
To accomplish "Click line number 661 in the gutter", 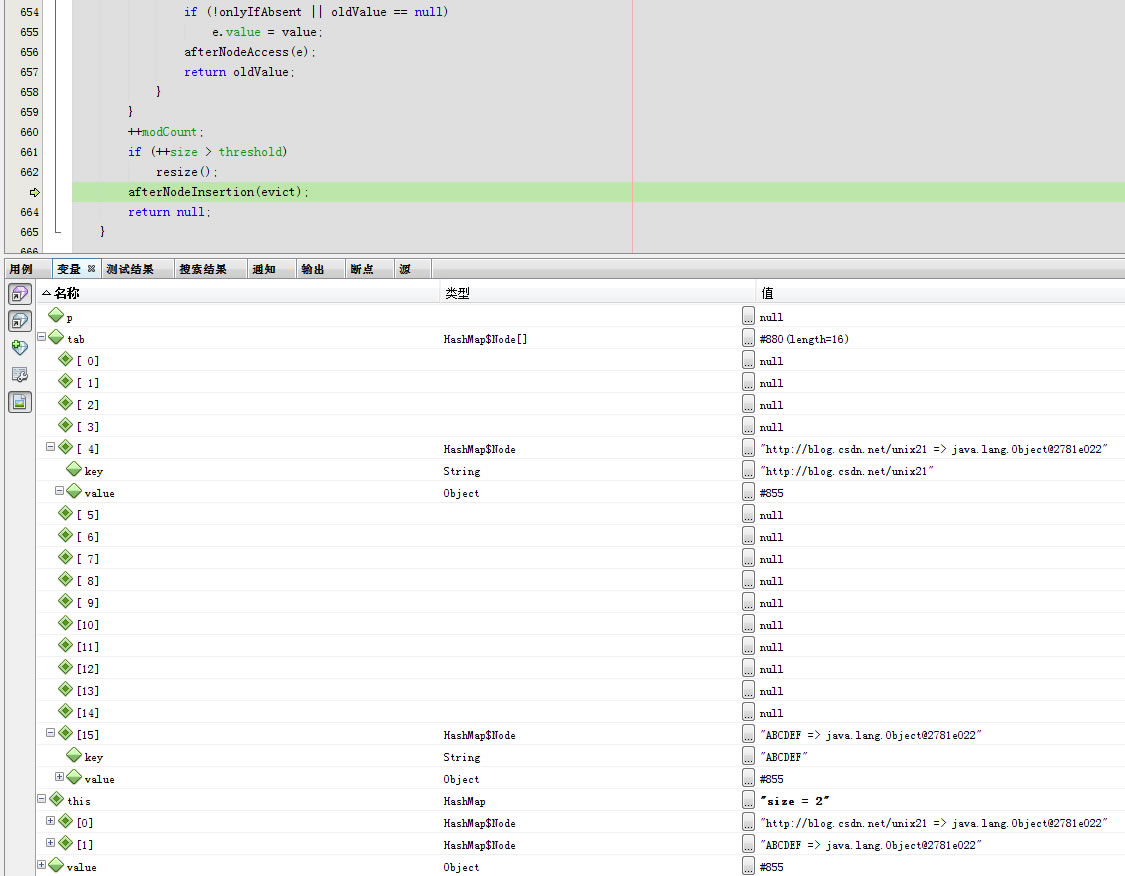I will pyautogui.click(x=29, y=152).
